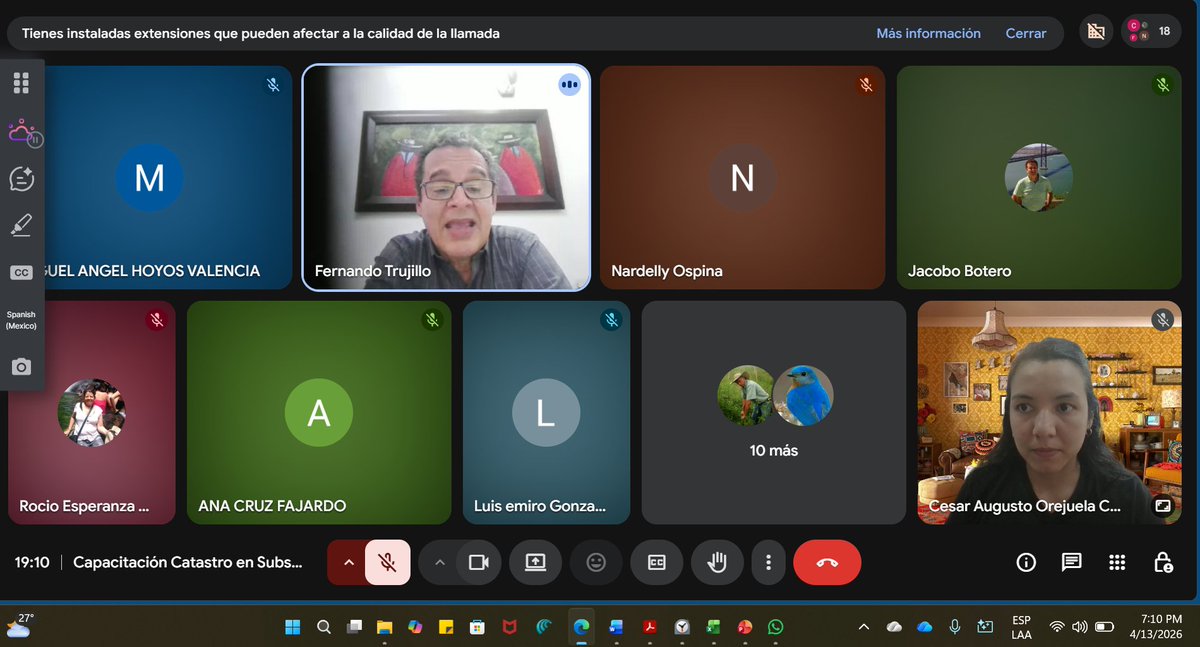
Task: Open the Windows Start menu
Action: 293,627
